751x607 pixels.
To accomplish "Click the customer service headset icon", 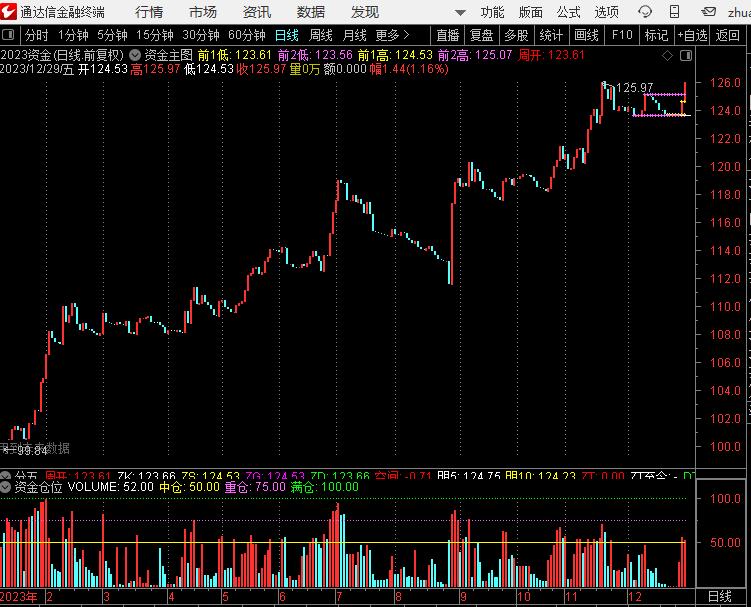I will (x=645, y=11).
